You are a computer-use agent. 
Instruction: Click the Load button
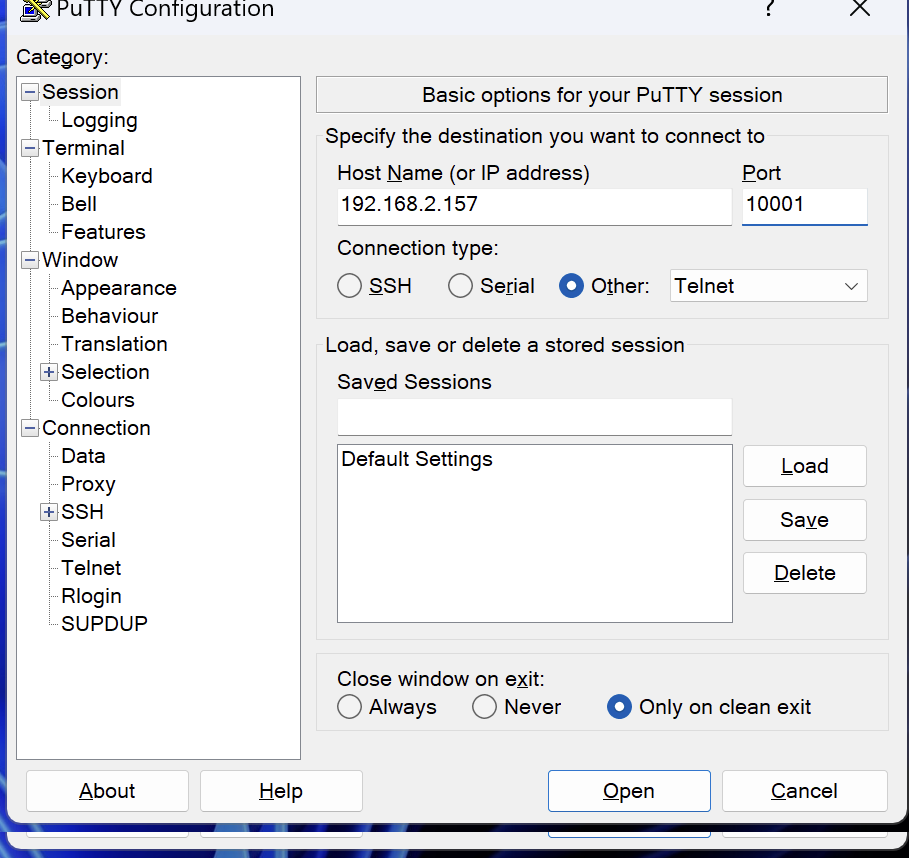(x=804, y=466)
